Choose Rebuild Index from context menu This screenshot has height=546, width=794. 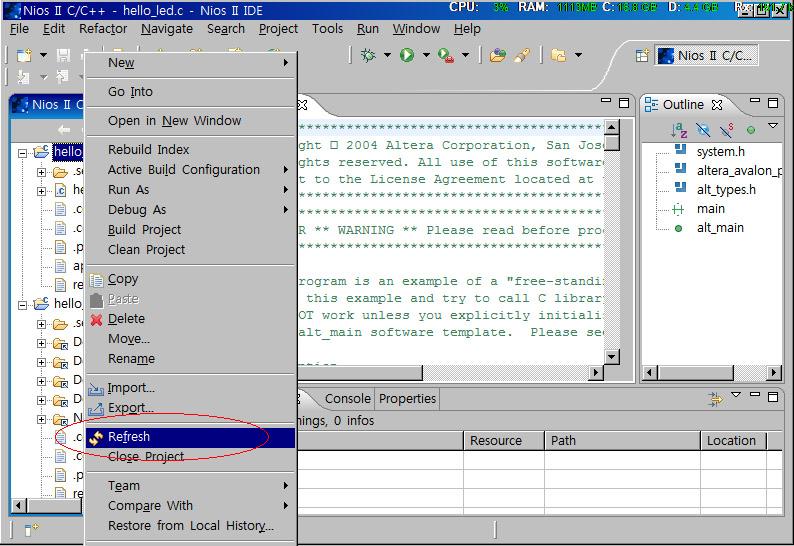[x=190, y=150]
